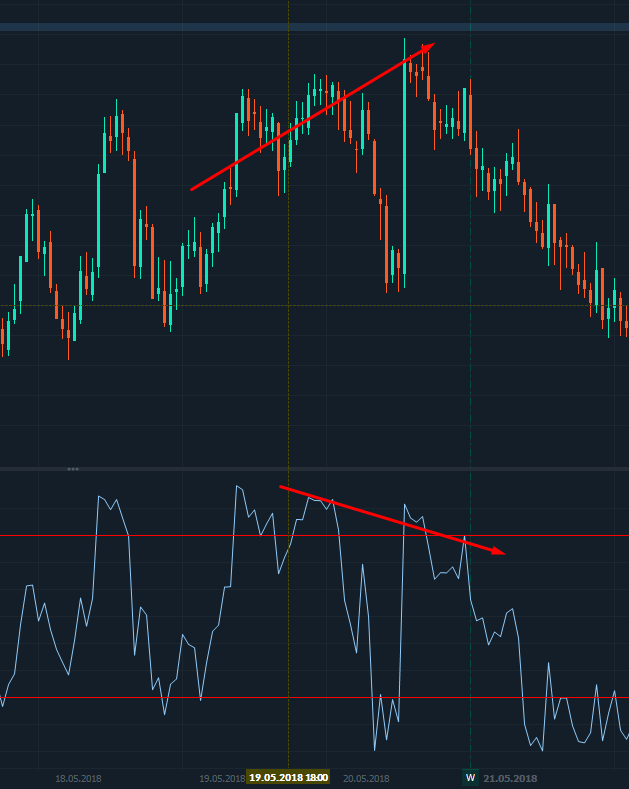Click the highlighted 19.05.2018 18:00 time label
Screen dimensions: 629x789
(x=288, y=778)
